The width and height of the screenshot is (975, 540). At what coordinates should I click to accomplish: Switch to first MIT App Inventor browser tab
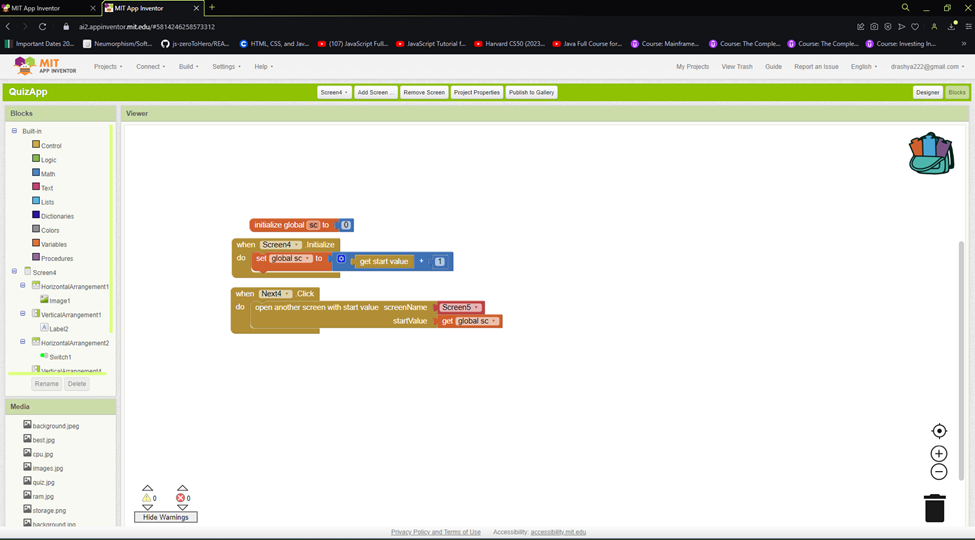(x=49, y=8)
